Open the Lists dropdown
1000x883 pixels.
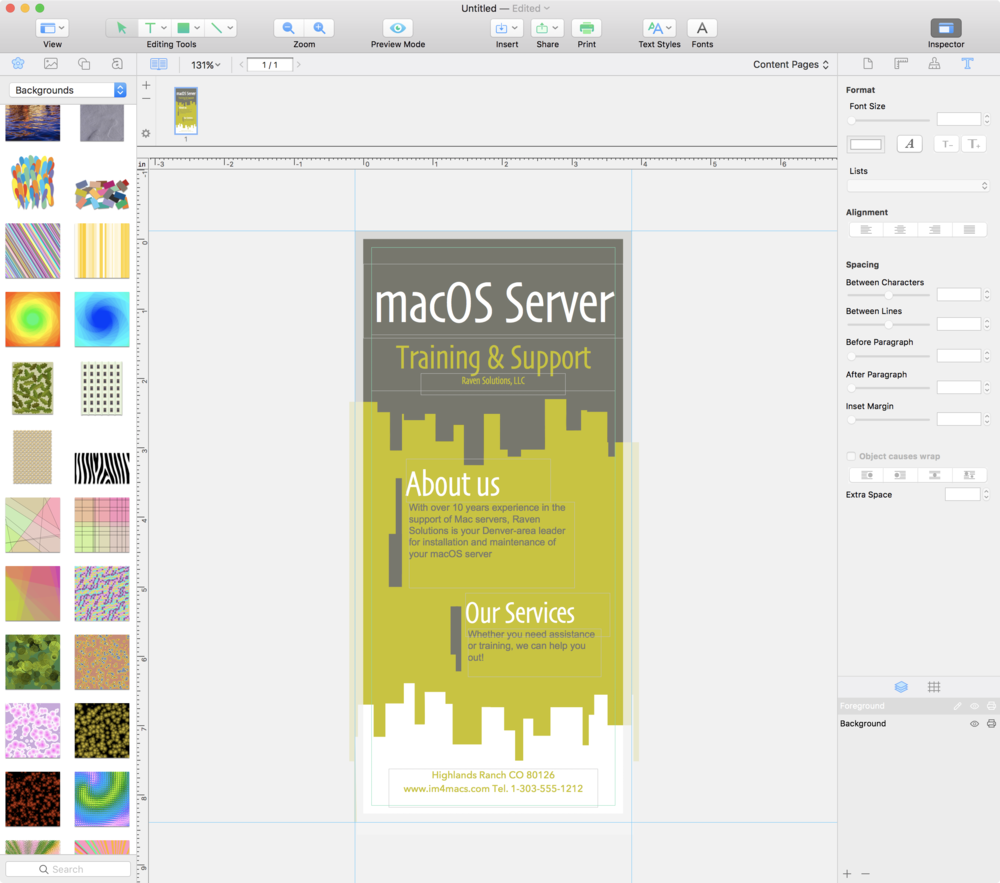918,186
